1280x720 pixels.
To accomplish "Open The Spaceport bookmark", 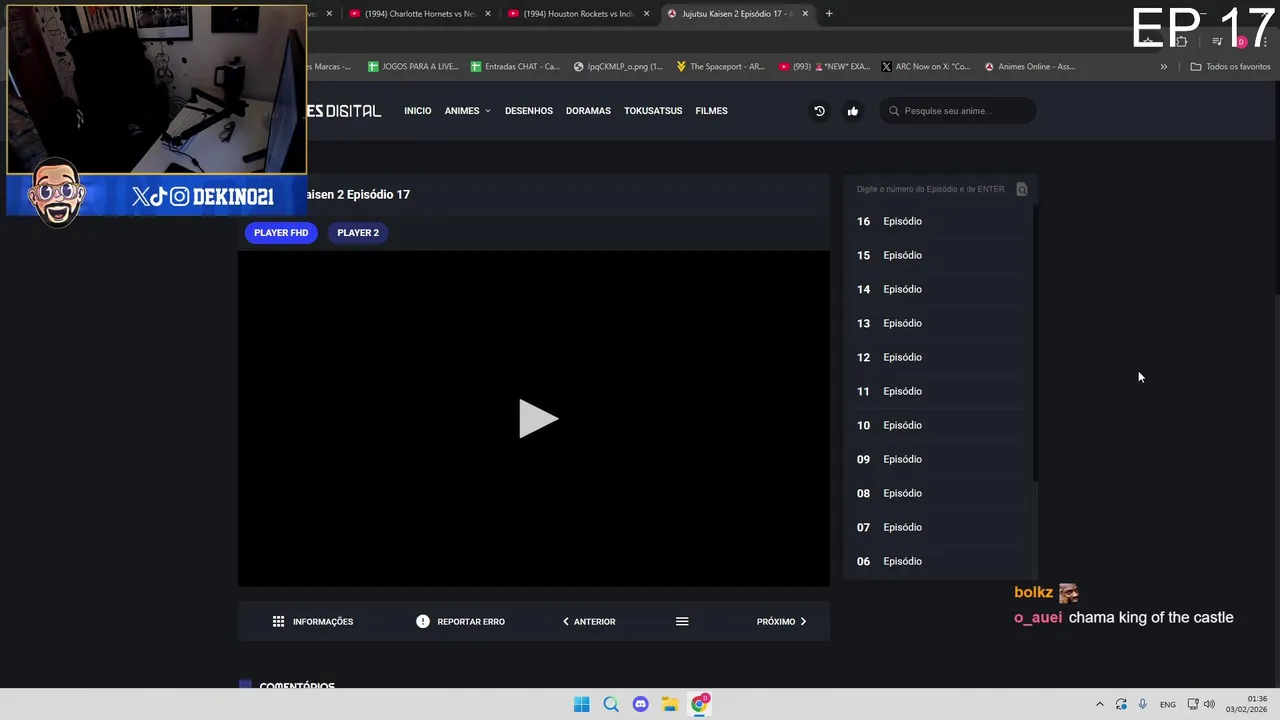I will tap(720, 67).
